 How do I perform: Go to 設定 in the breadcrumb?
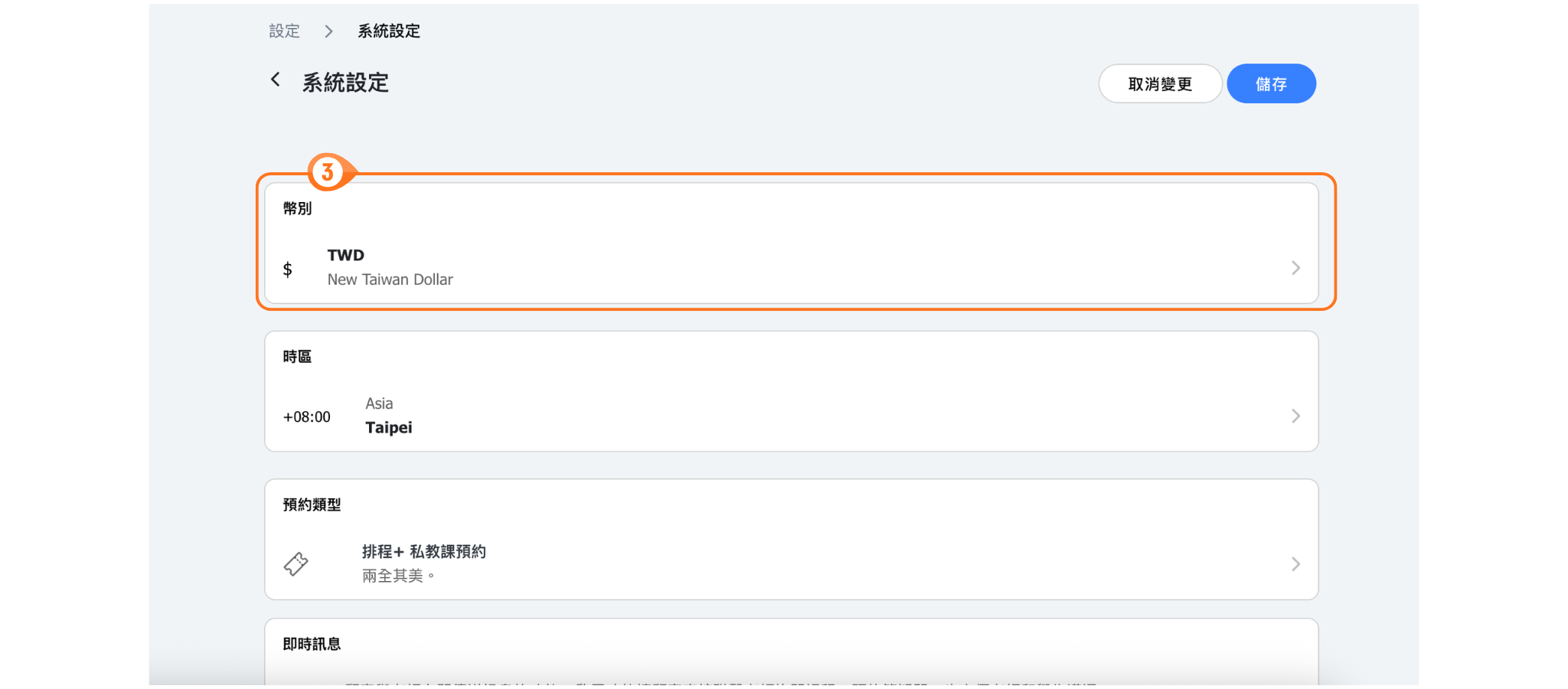284,31
